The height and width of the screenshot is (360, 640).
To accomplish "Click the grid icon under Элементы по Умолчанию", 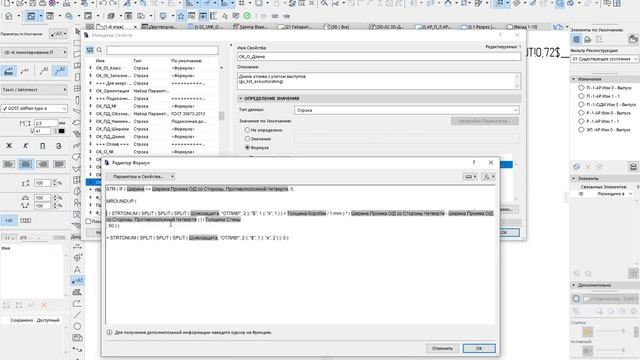I will click(576, 39).
